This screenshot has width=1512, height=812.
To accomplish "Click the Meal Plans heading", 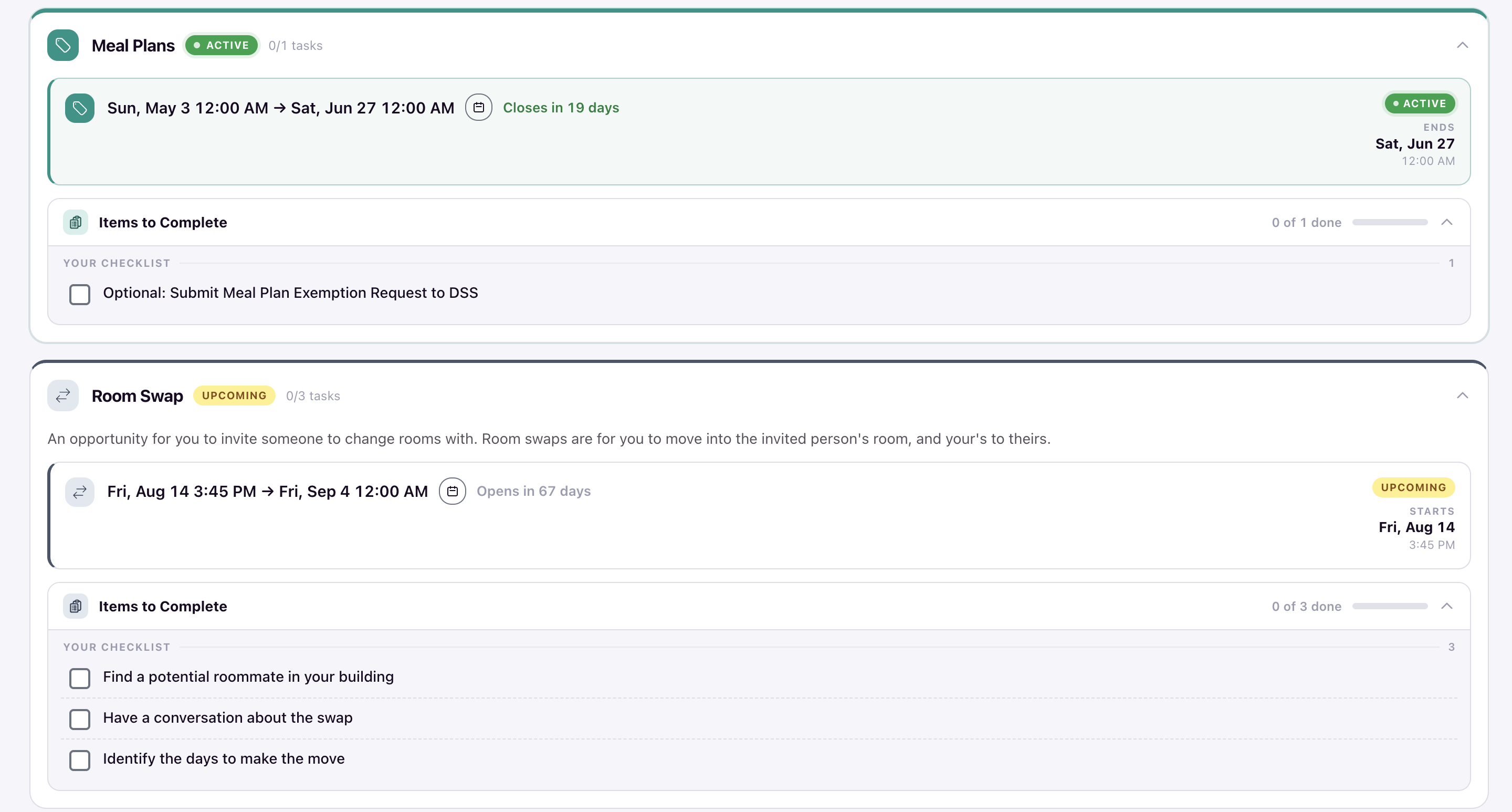I will pyautogui.click(x=133, y=46).
